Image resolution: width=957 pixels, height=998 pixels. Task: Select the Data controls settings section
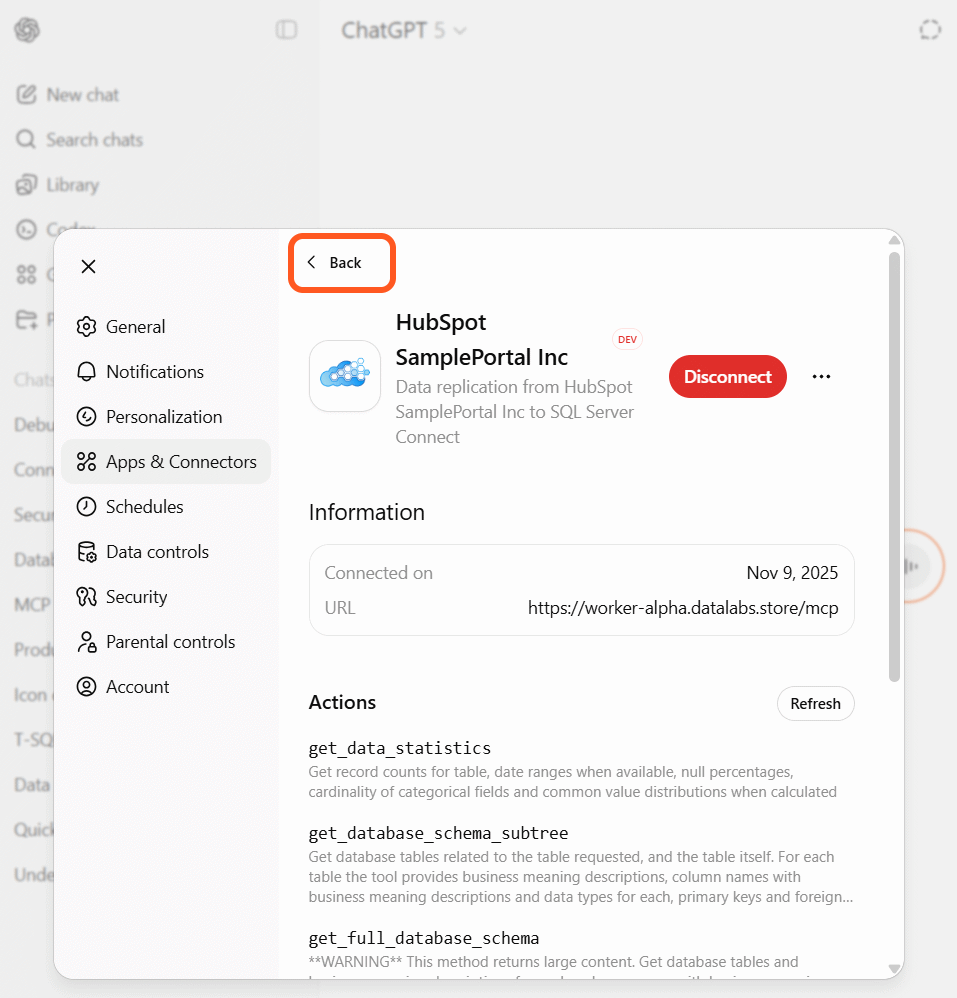click(x=157, y=551)
